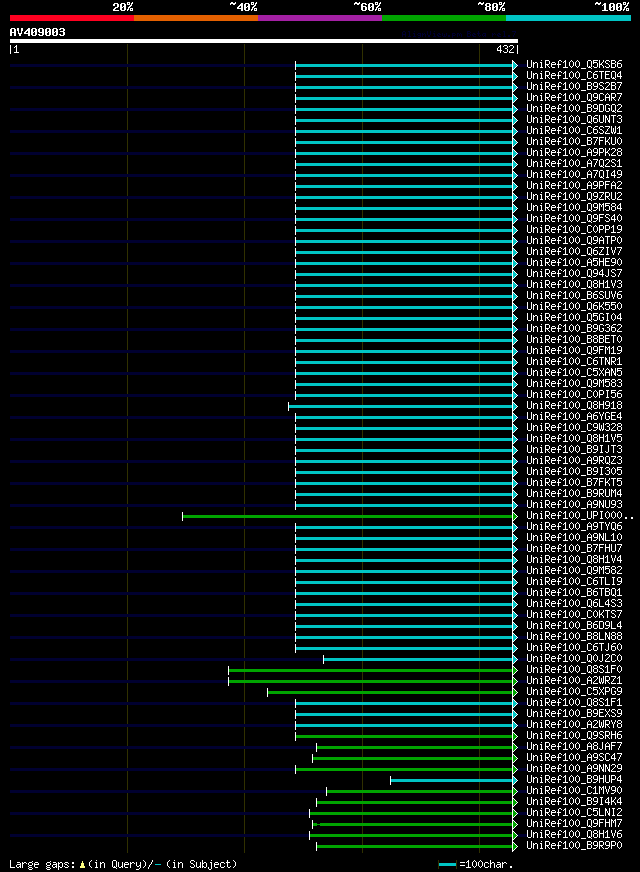Image resolution: width=640 pixels, height=872 pixels.
Task: Select the UniRef100_Q9SRH6 label
Action: [x=574, y=736]
